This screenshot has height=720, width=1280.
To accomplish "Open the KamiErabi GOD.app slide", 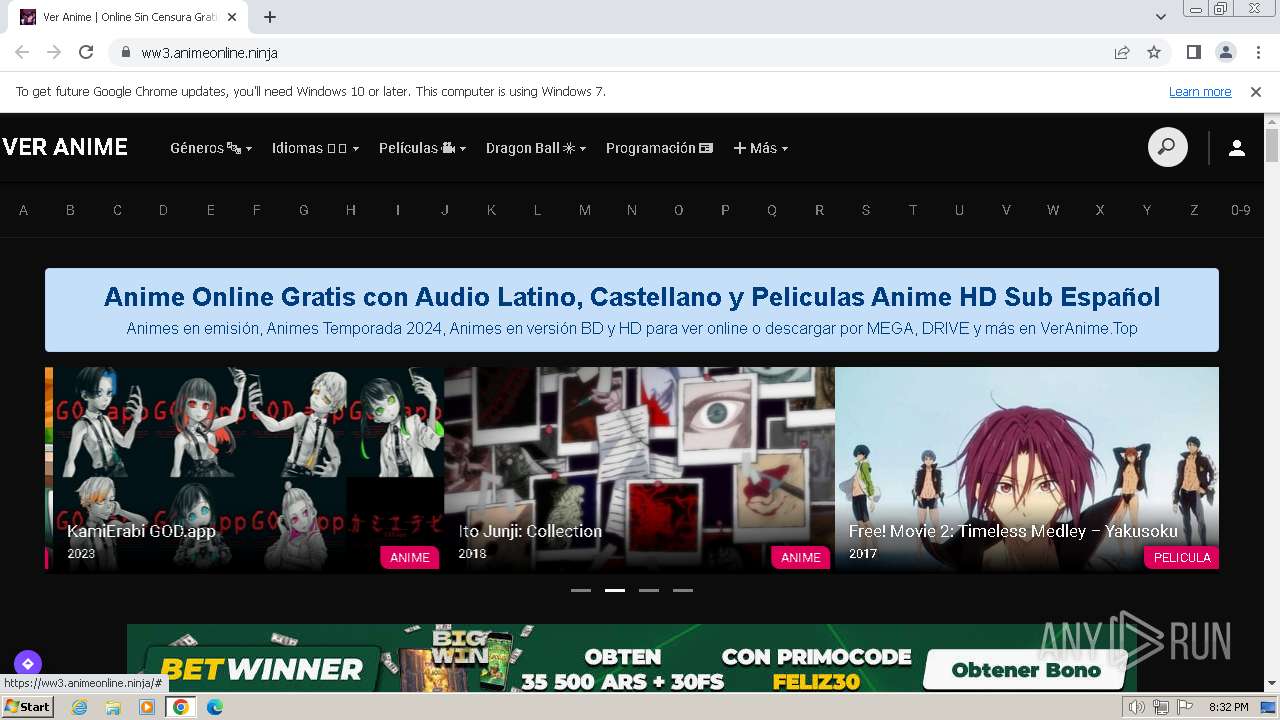I will (249, 469).
